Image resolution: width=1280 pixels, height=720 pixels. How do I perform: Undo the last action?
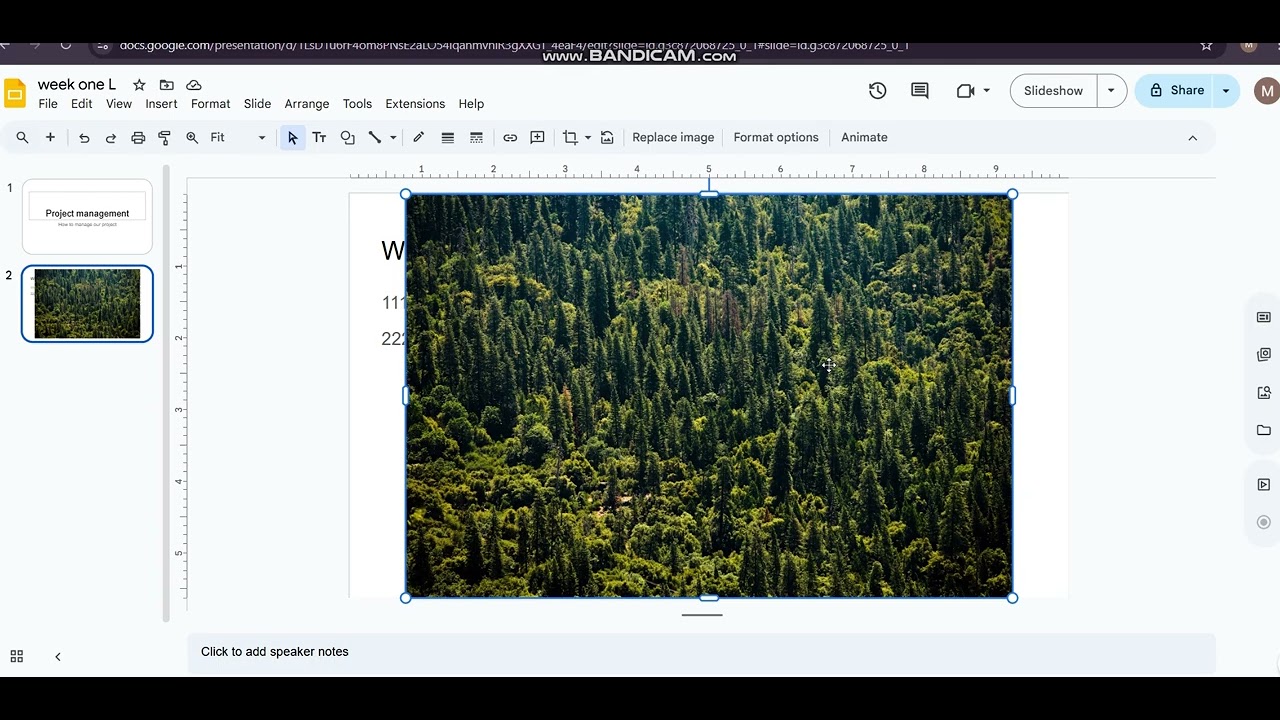tap(84, 138)
